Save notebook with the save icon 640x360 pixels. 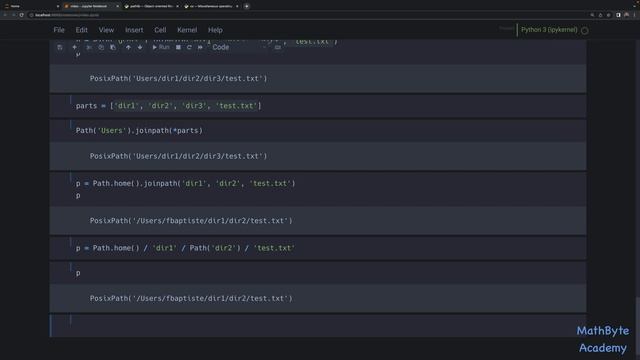tap(60, 47)
